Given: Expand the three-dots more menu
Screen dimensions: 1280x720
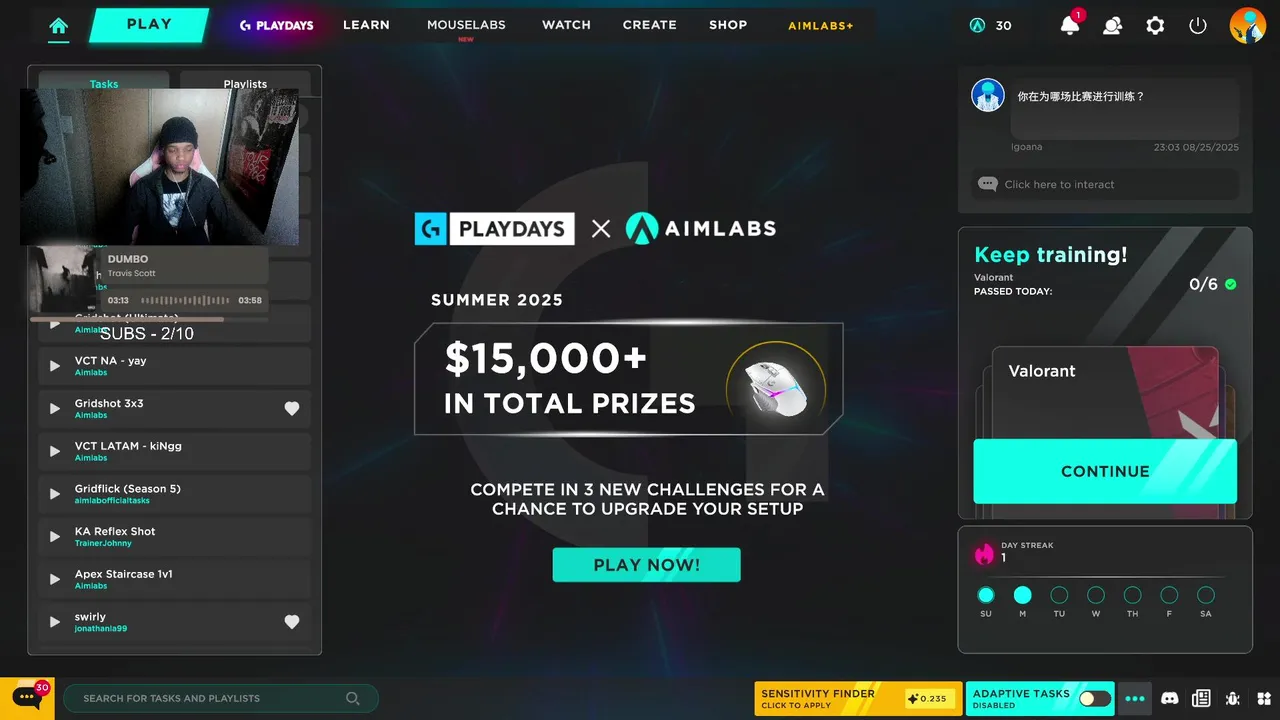Looking at the screenshot, I should [x=1135, y=698].
